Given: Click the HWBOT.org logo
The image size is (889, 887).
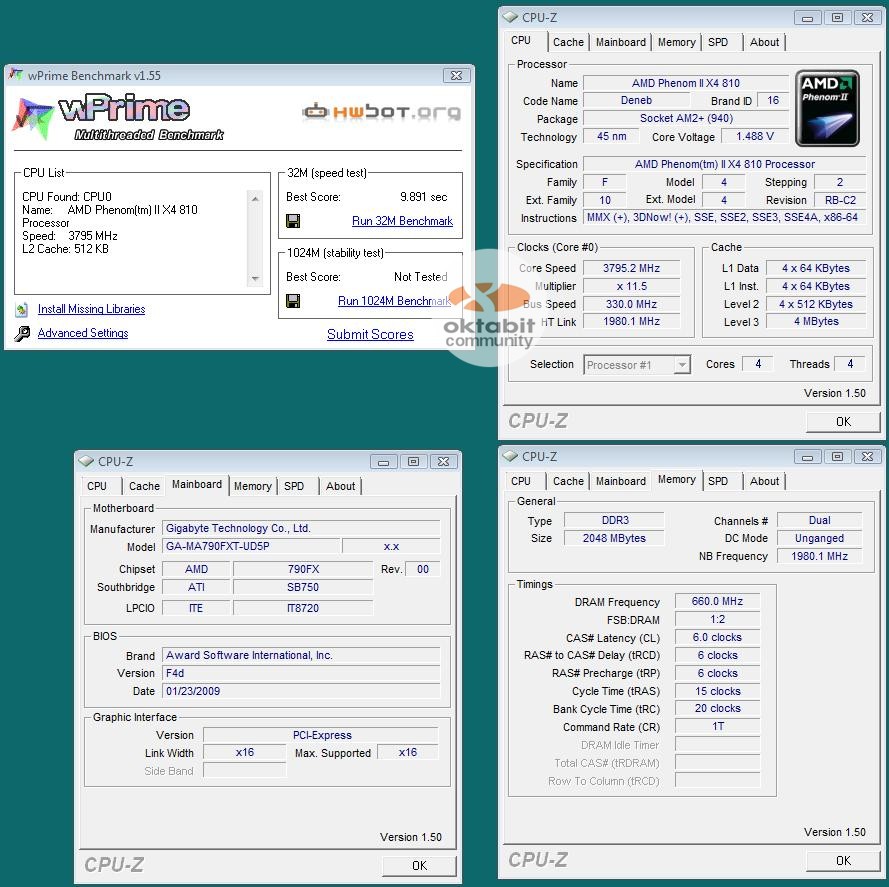Looking at the screenshot, I should coord(381,112).
